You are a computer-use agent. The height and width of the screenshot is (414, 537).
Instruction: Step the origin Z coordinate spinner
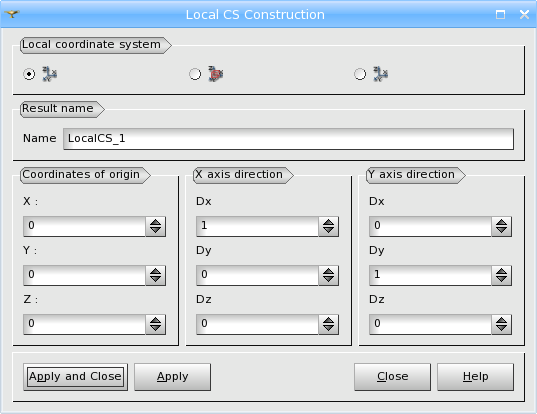(155, 324)
